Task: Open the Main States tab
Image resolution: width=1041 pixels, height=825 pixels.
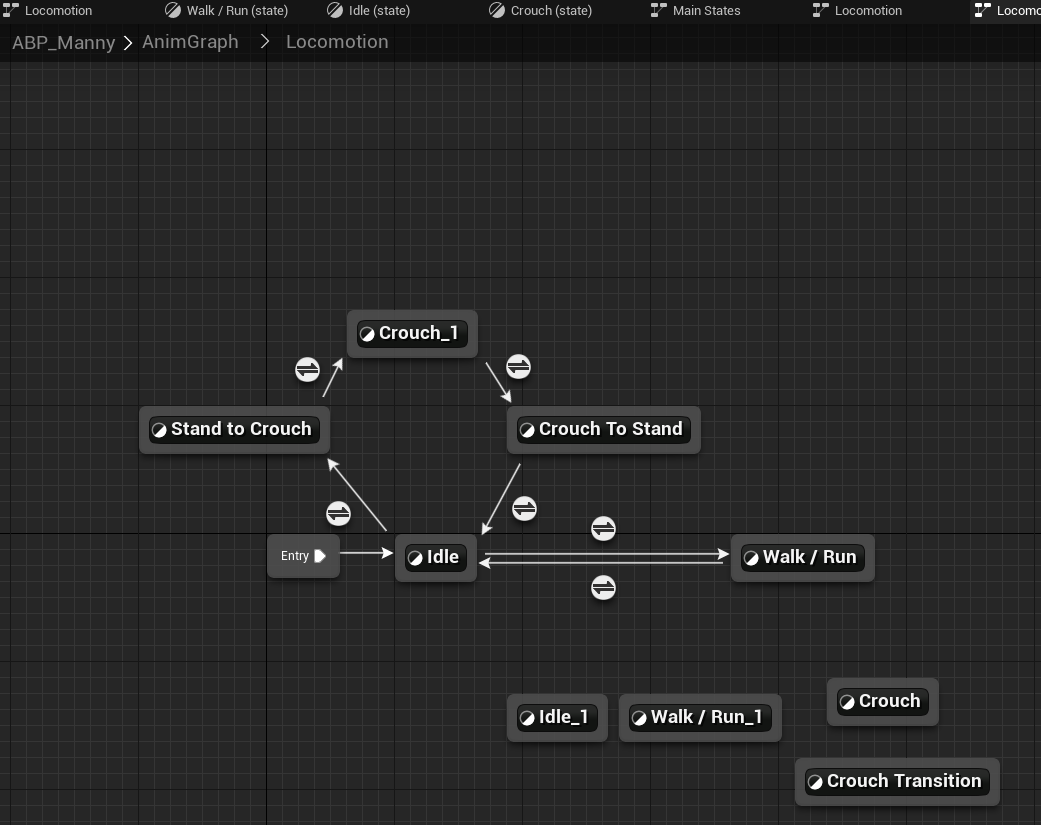Action: click(x=706, y=10)
